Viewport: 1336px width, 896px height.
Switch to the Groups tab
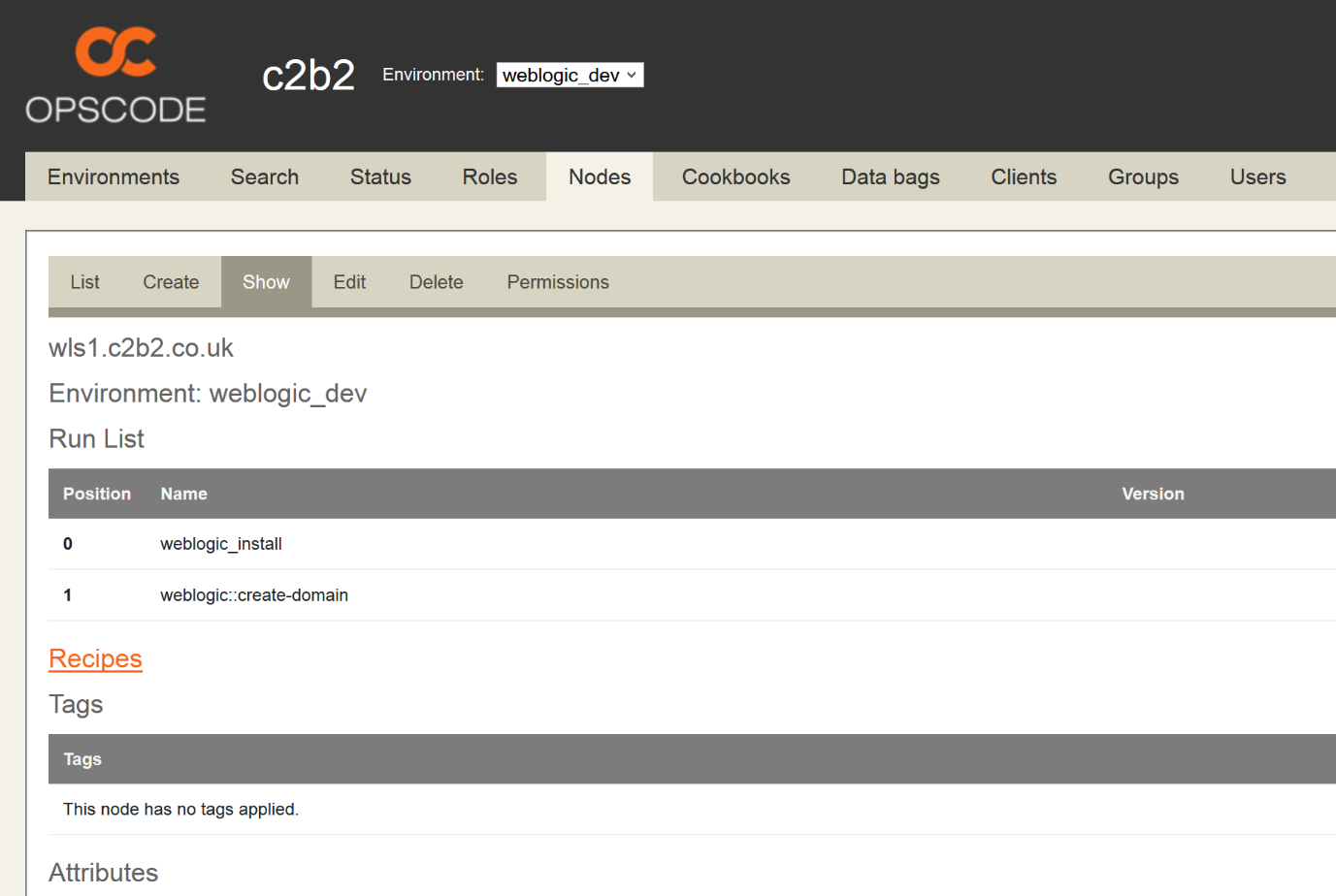tap(1143, 176)
